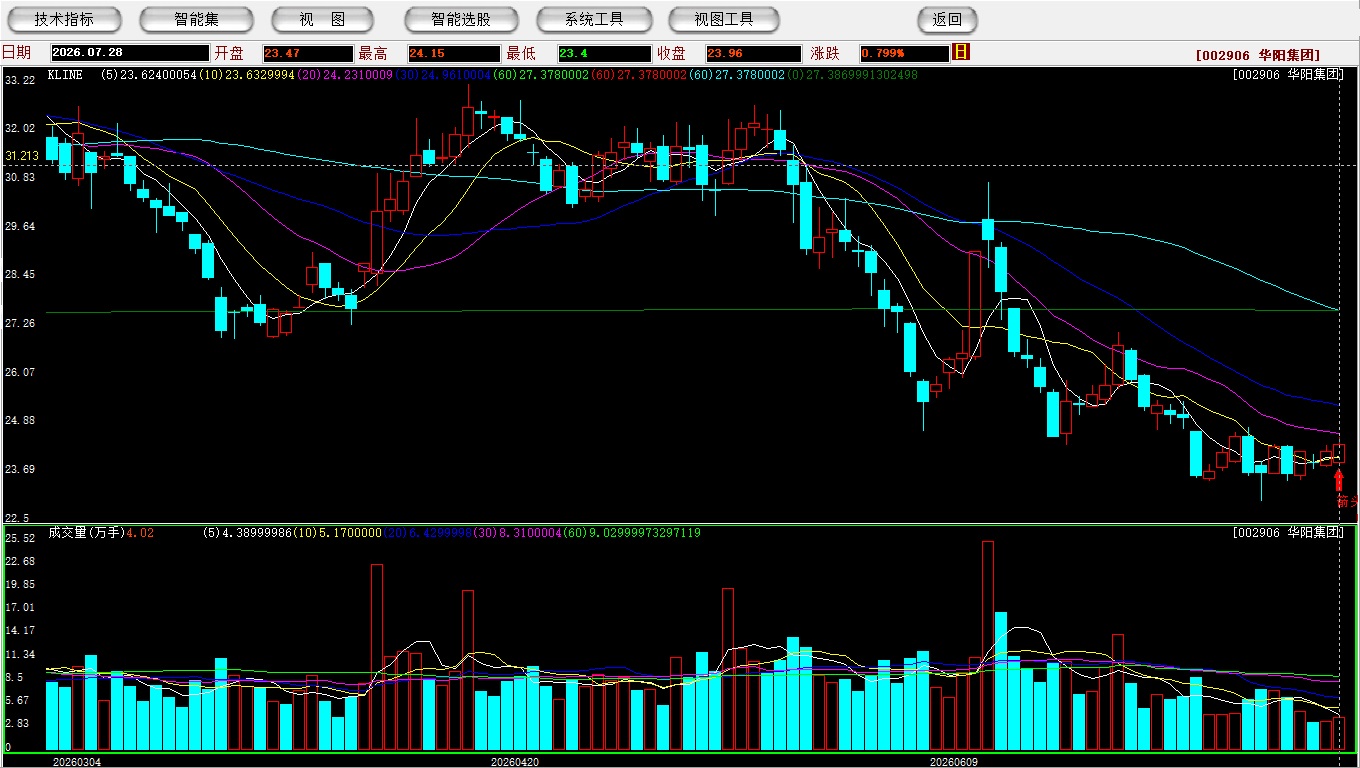Click the 20260304 date axis label
Image resolution: width=1360 pixels, height=768 pixels.
77,762
